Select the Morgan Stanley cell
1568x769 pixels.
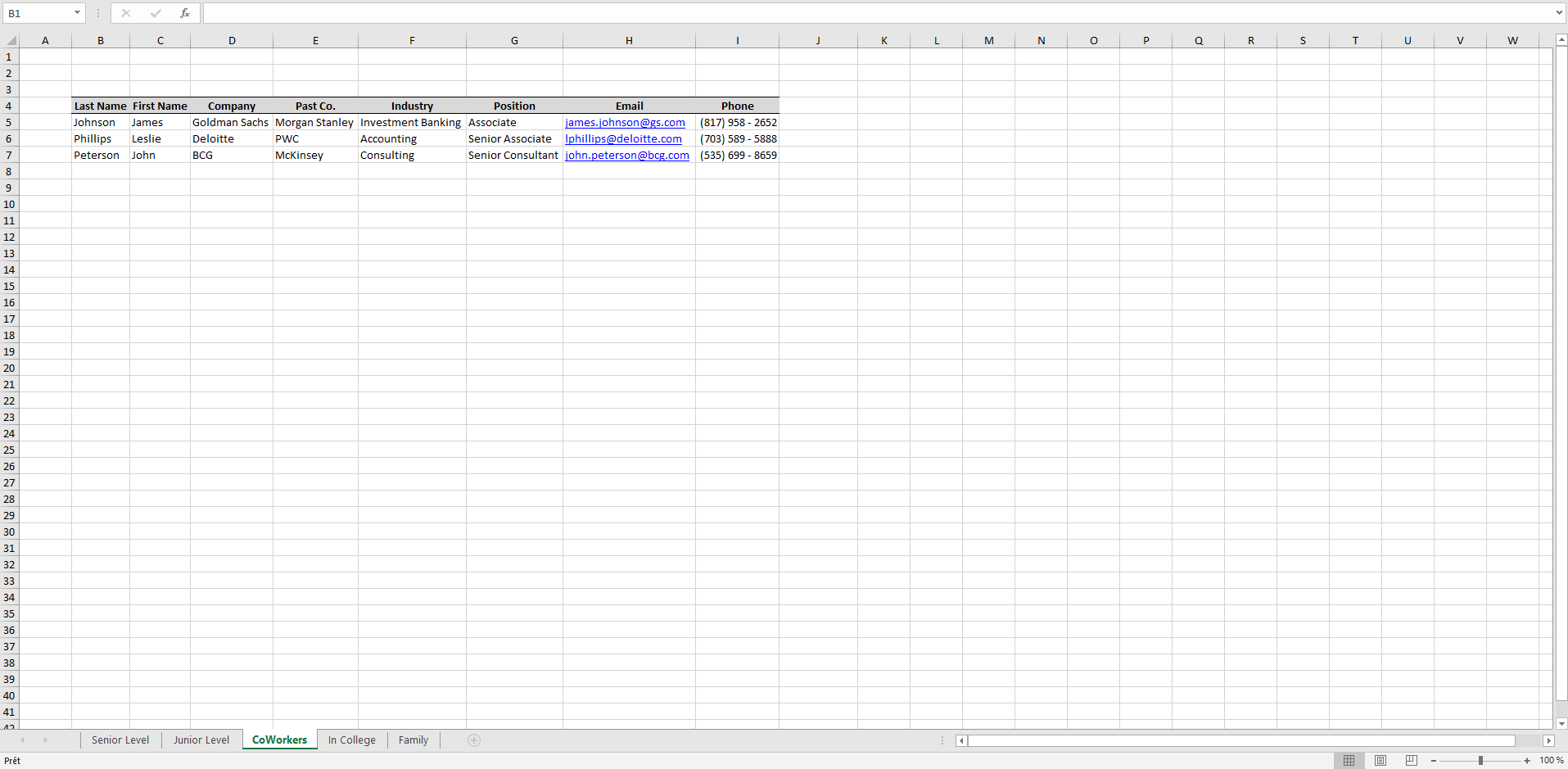tap(315, 122)
